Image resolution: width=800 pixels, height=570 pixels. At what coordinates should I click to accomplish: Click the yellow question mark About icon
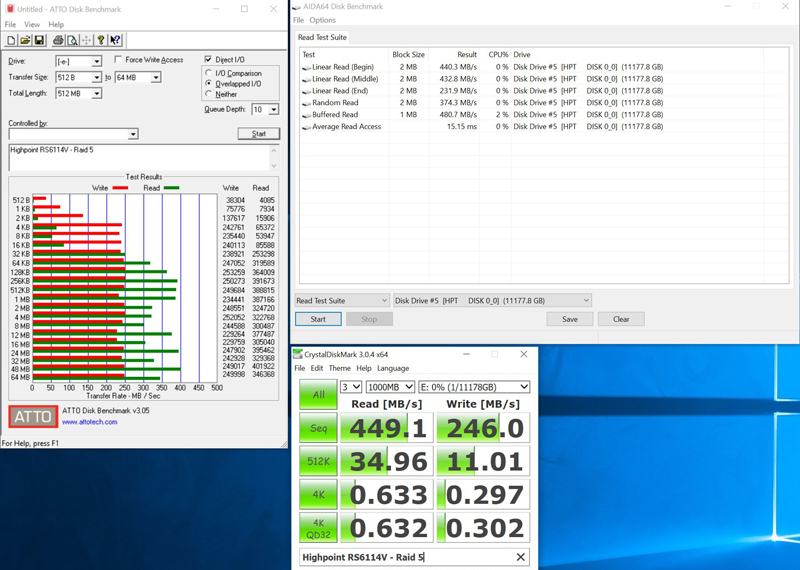coord(101,41)
